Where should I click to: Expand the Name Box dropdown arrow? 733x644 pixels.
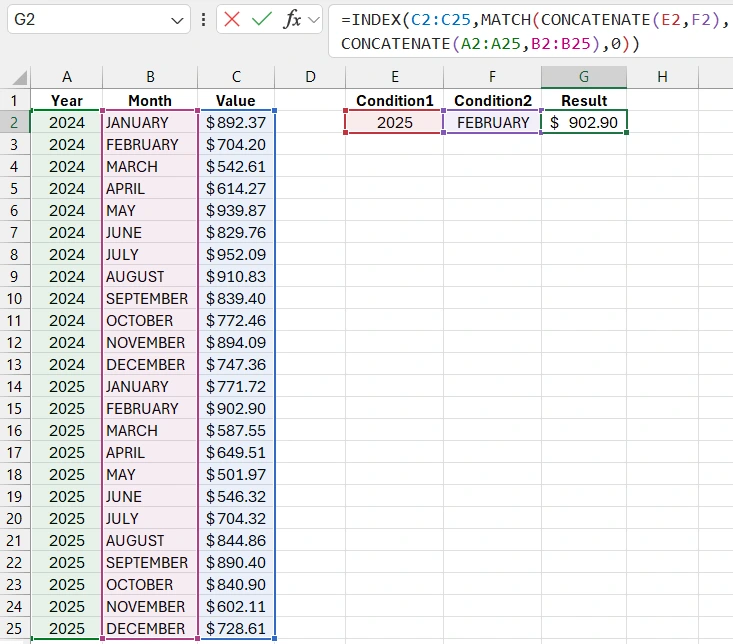[178, 20]
